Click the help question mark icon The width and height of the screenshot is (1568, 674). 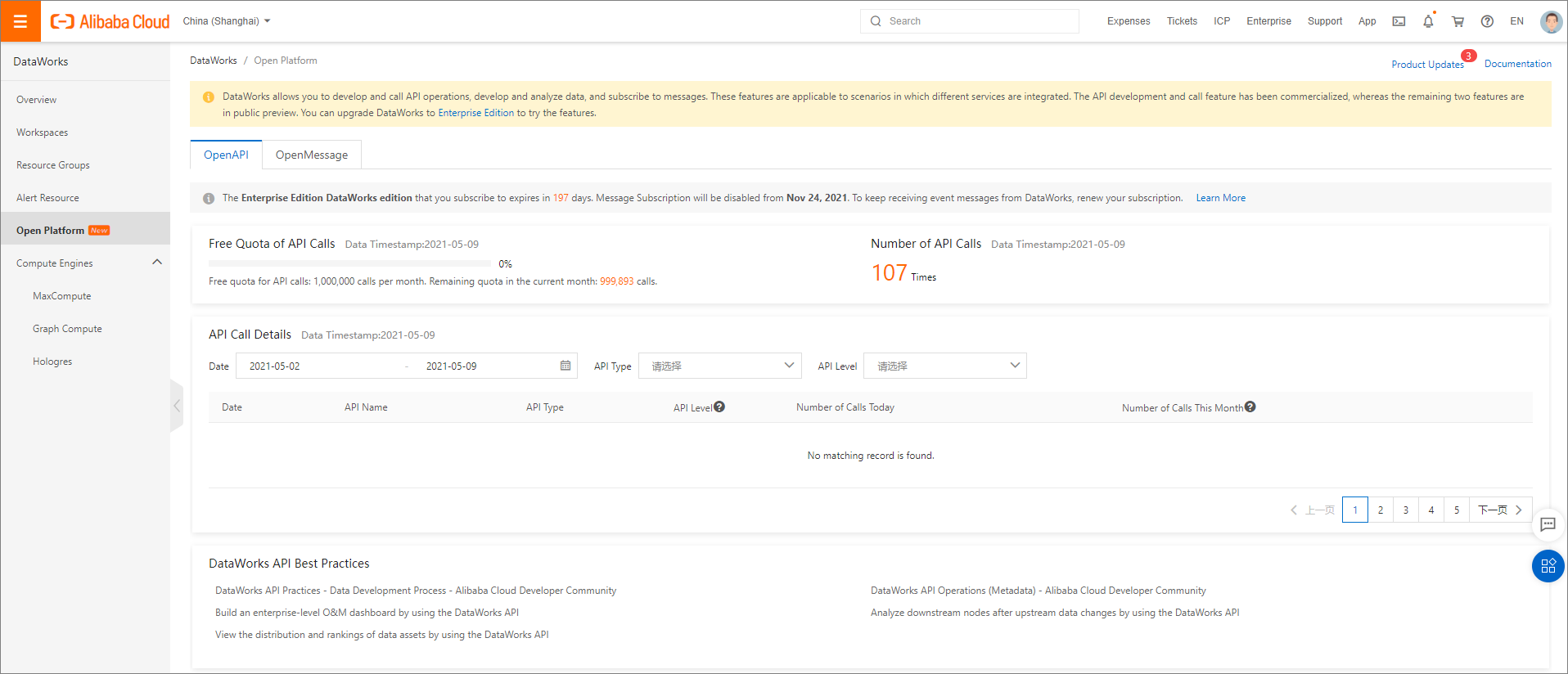click(x=1487, y=21)
